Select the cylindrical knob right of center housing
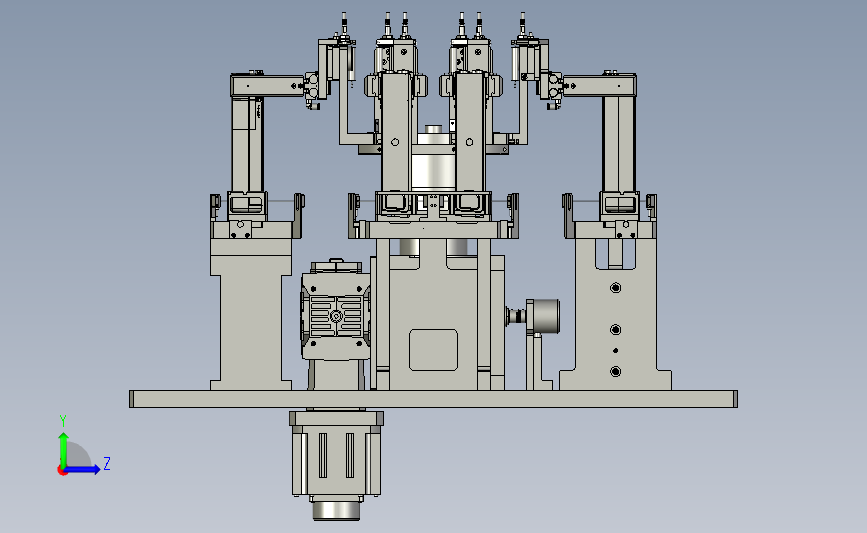Viewport: 867px width, 533px height. [x=546, y=316]
